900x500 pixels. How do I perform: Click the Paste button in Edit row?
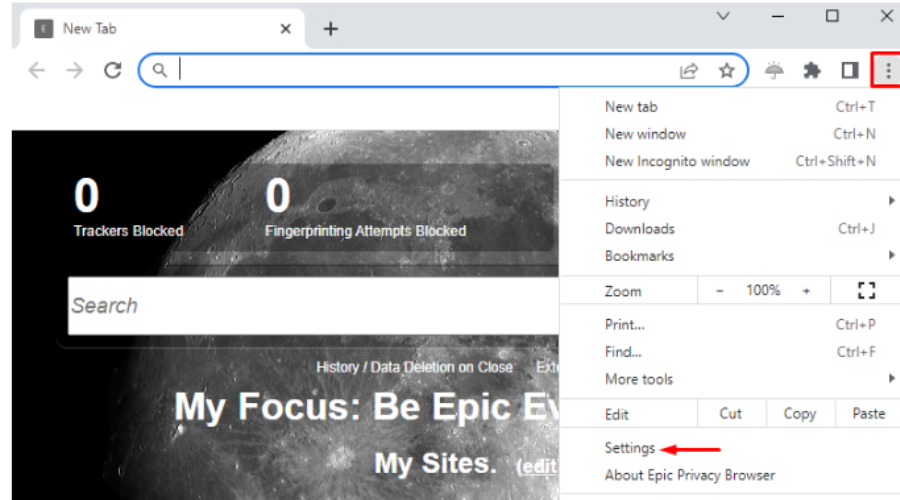(x=868, y=413)
